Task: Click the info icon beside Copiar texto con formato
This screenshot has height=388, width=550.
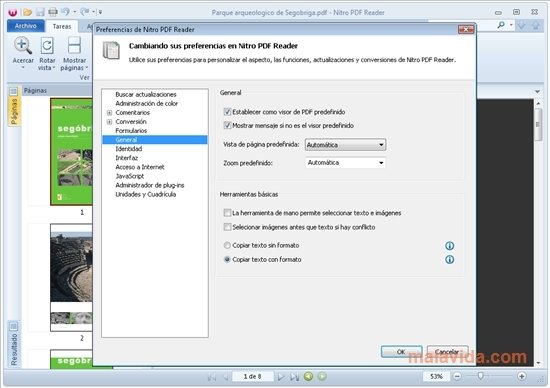Action: pyautogui.click(x=449, y=260)
